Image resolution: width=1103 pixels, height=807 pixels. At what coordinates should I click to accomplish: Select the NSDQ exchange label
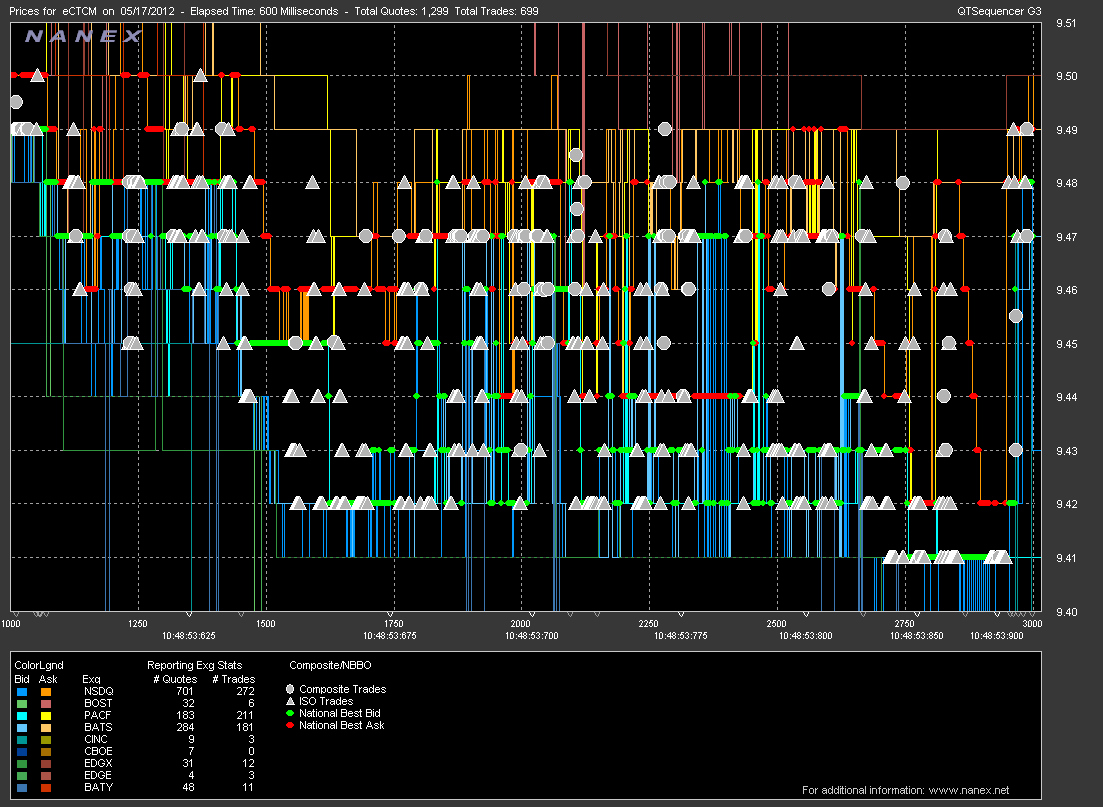pyautogui.click(x=98, y=692)
